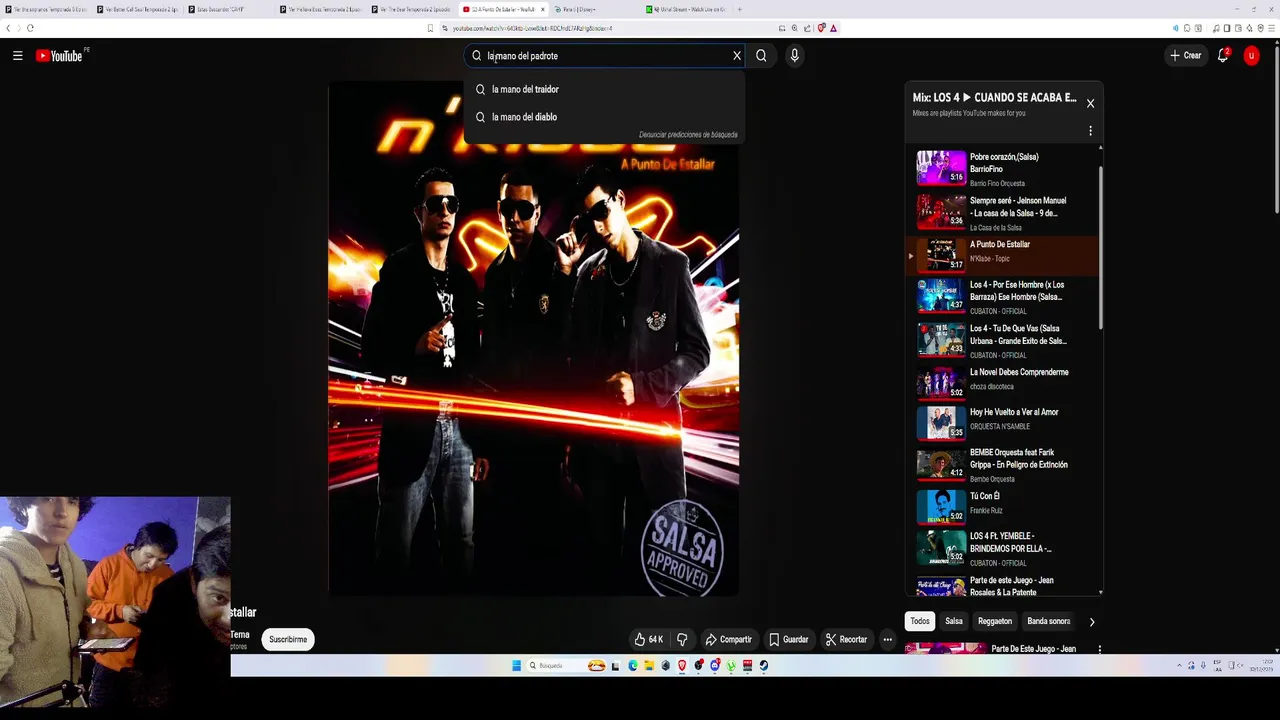1280x720 pixels.
Task: Clear the search box text
Action: click(x=737, y=56)
